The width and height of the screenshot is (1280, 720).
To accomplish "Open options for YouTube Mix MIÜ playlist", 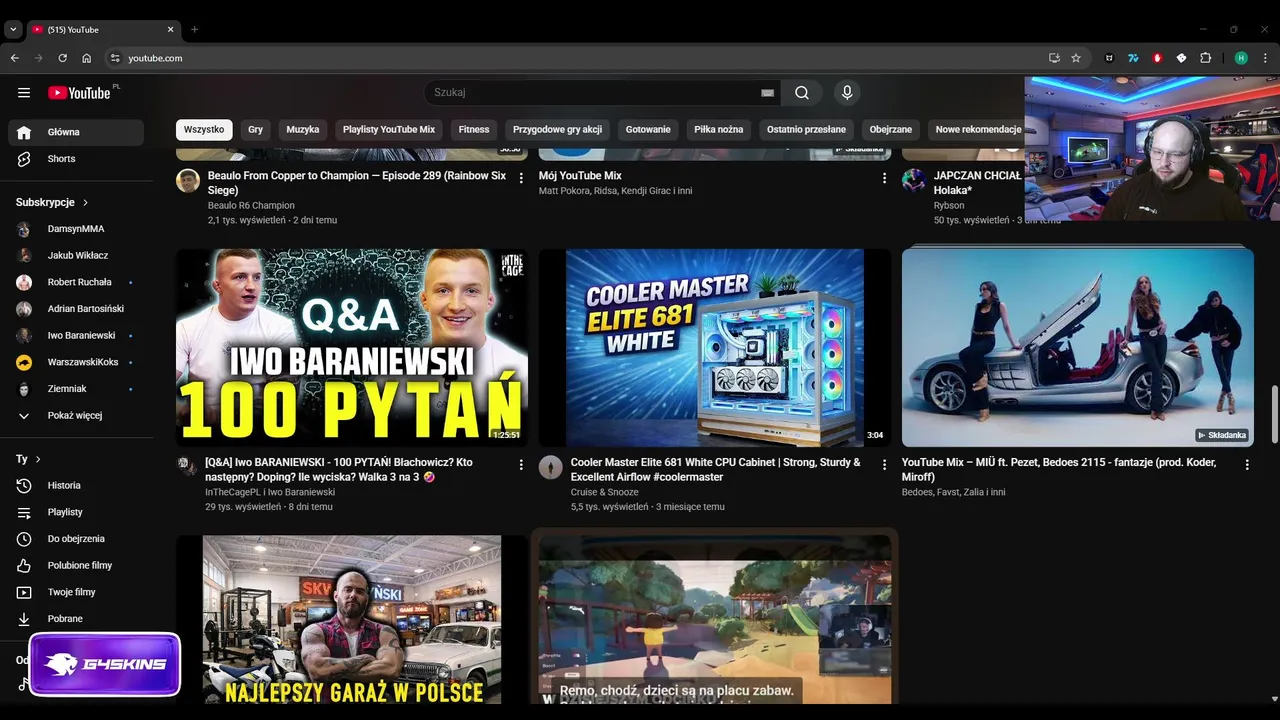I will point(1247,465).
